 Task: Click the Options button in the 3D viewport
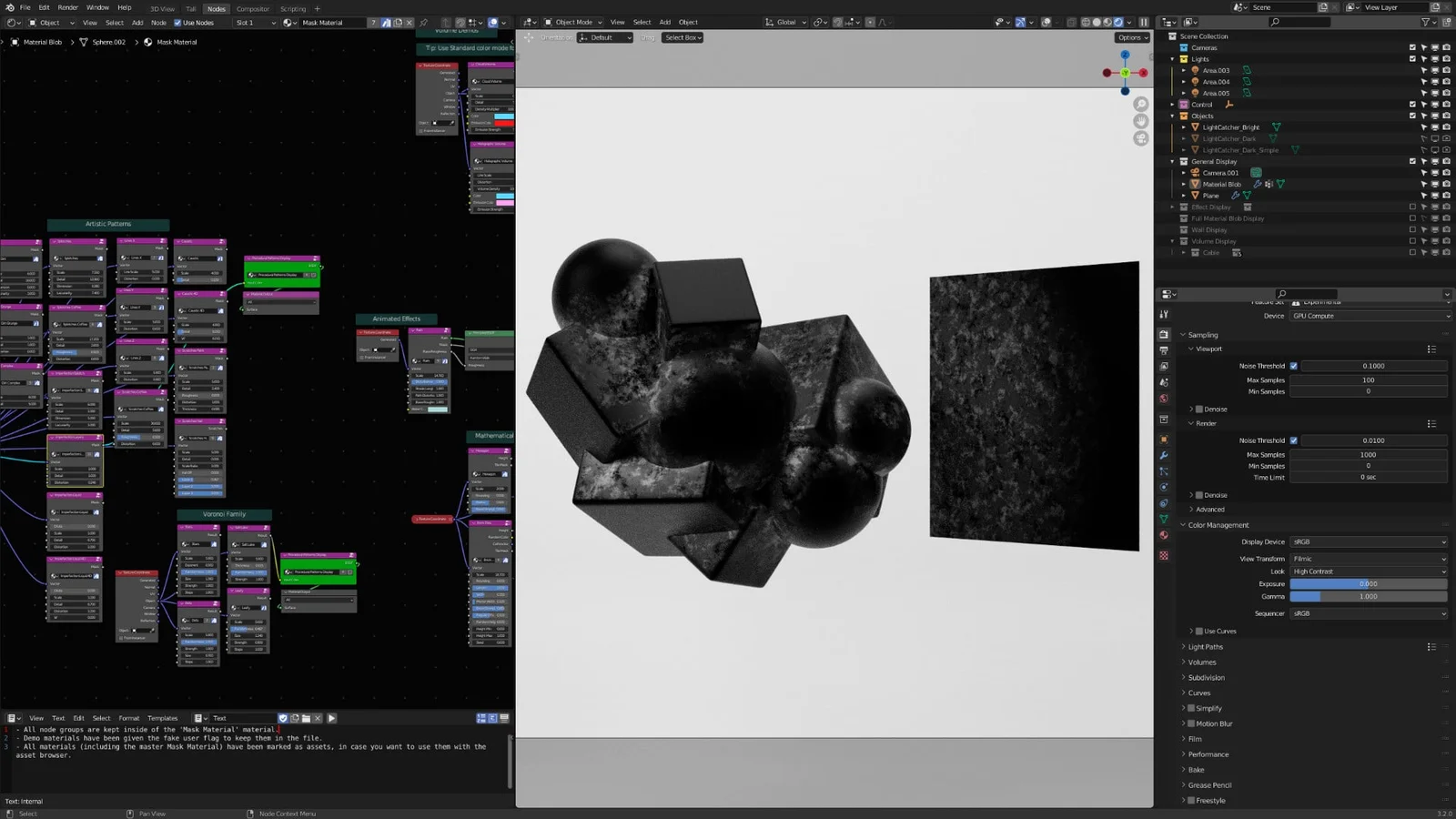(1132, 37)
